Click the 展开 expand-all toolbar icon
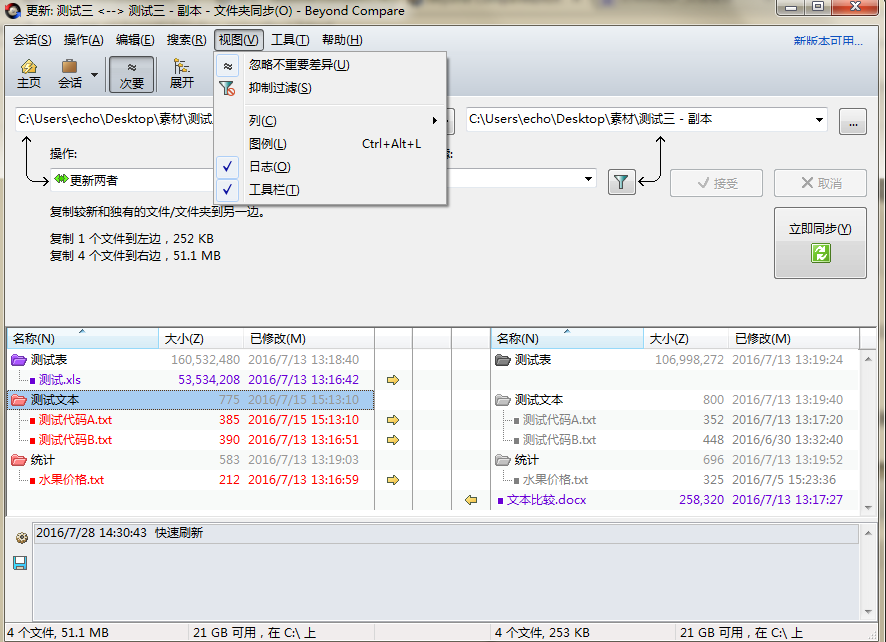The height and width of the screenshot is (642, 886). (182, 73)
